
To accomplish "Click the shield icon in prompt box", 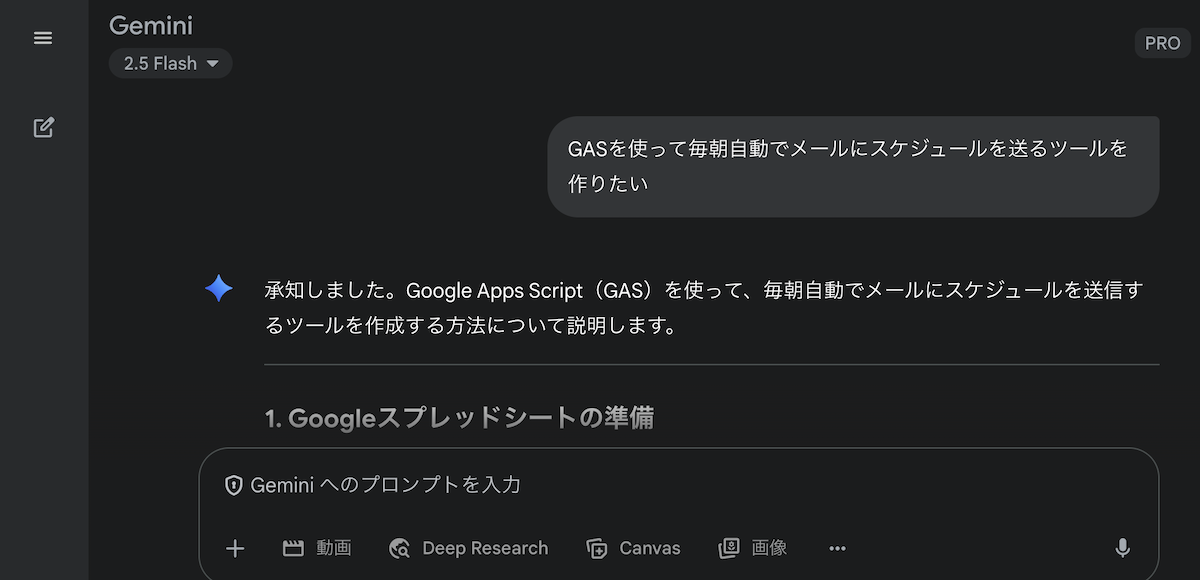I will 234,485.
